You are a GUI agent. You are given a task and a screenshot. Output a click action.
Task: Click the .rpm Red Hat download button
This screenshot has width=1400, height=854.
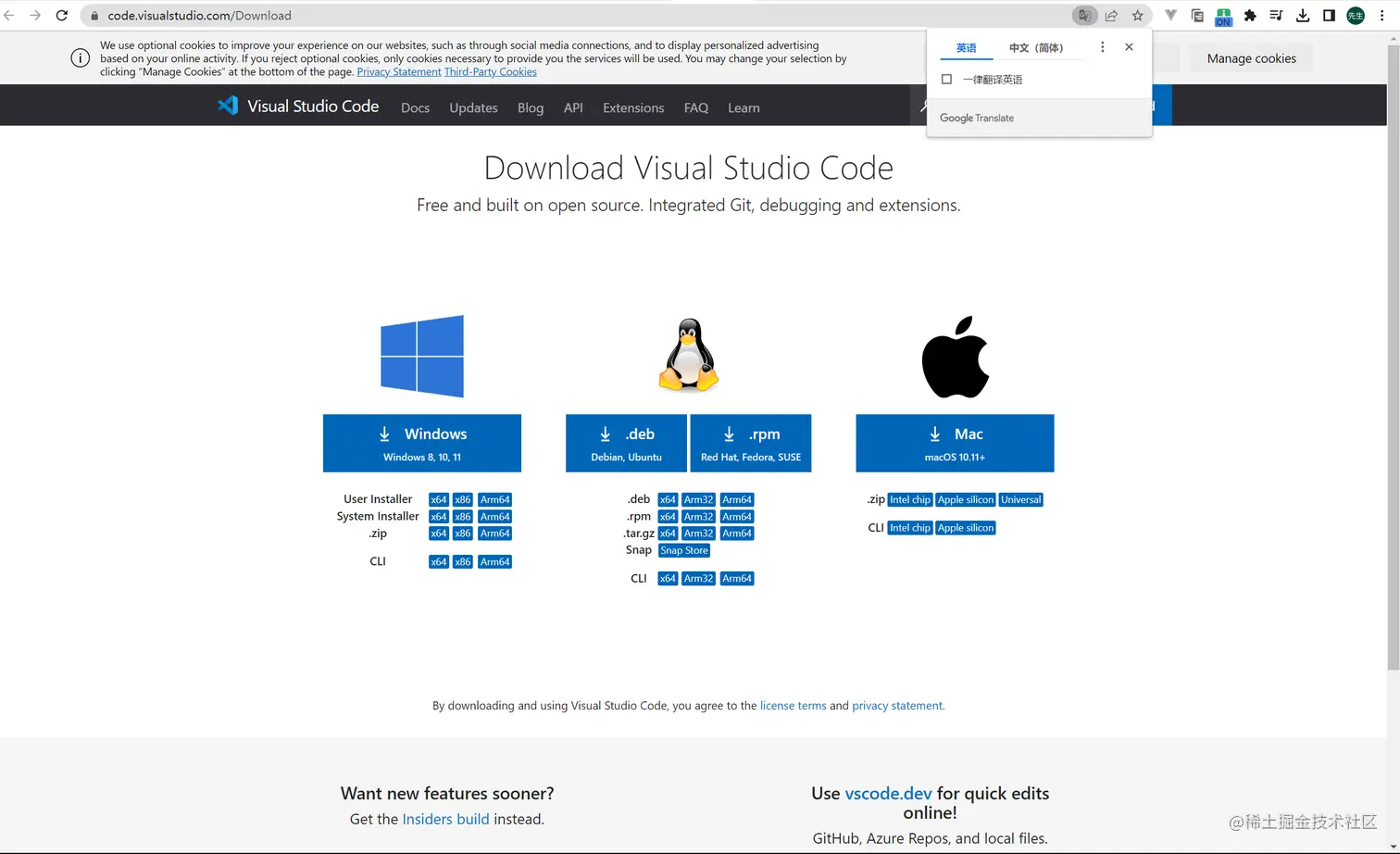click(x=751, y=443)
